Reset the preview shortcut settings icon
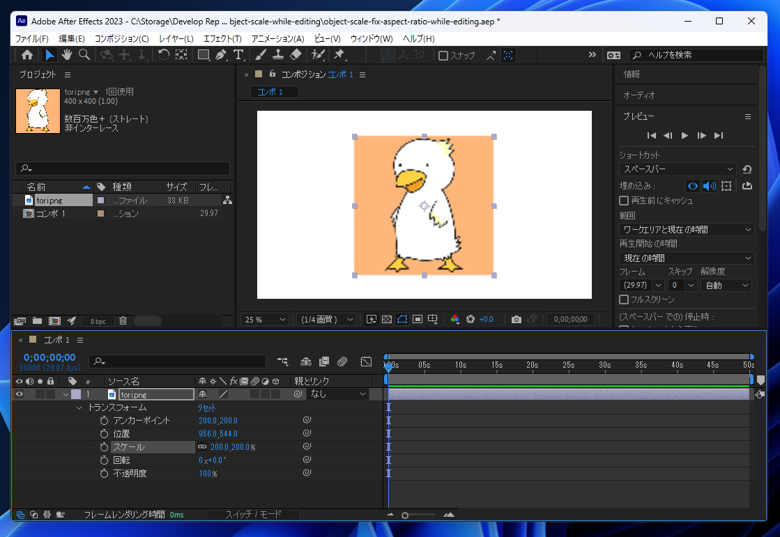This screenshot has width=780, height=537. point(747,169)
